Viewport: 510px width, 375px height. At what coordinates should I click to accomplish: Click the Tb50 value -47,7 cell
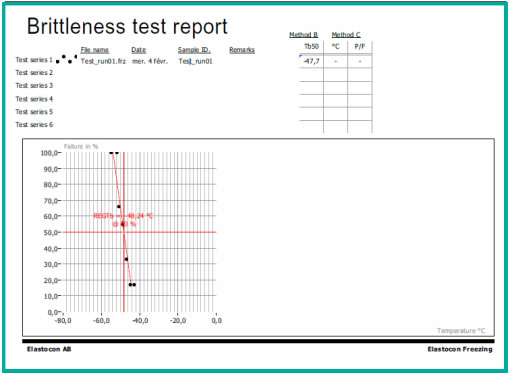312,61
